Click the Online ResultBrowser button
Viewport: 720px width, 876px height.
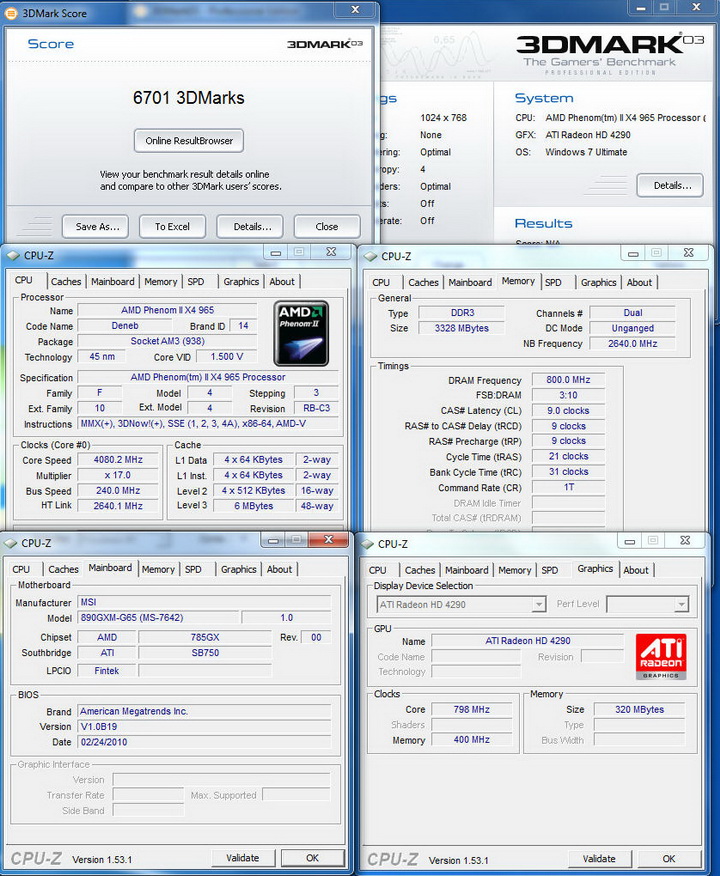[x=189, y=141]
